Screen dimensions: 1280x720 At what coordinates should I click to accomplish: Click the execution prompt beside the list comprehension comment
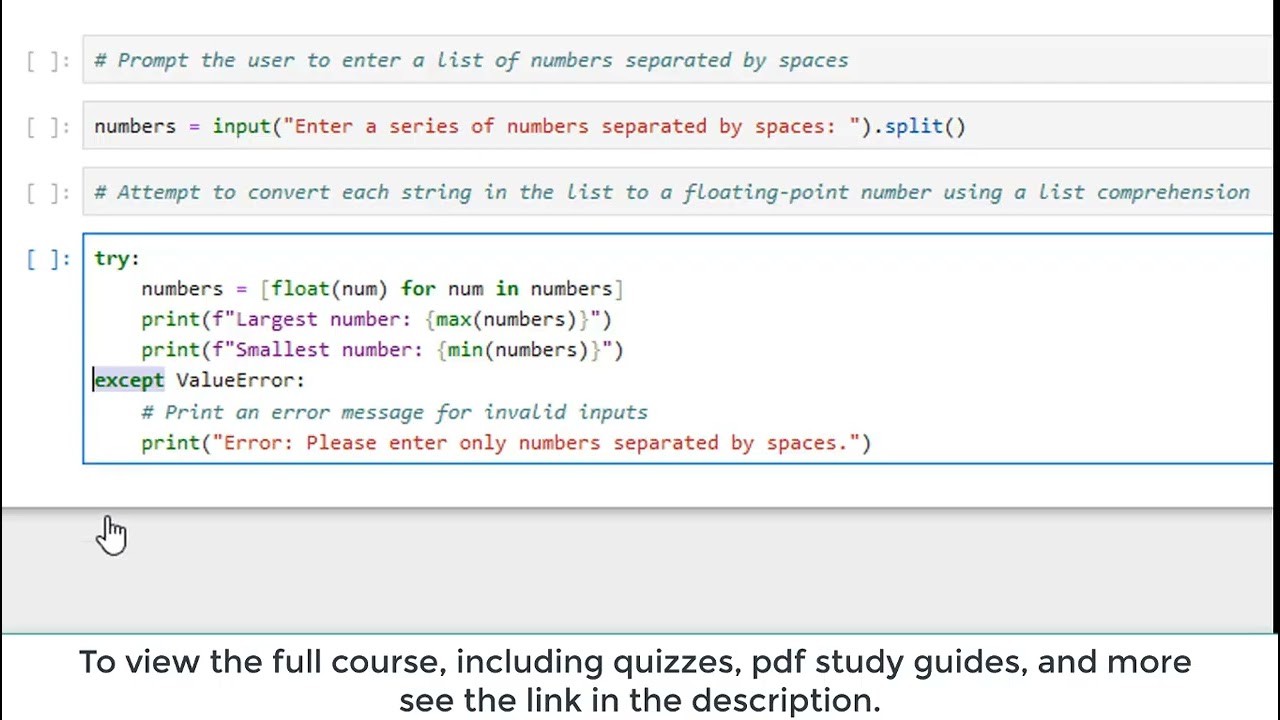tap(48, 193)
